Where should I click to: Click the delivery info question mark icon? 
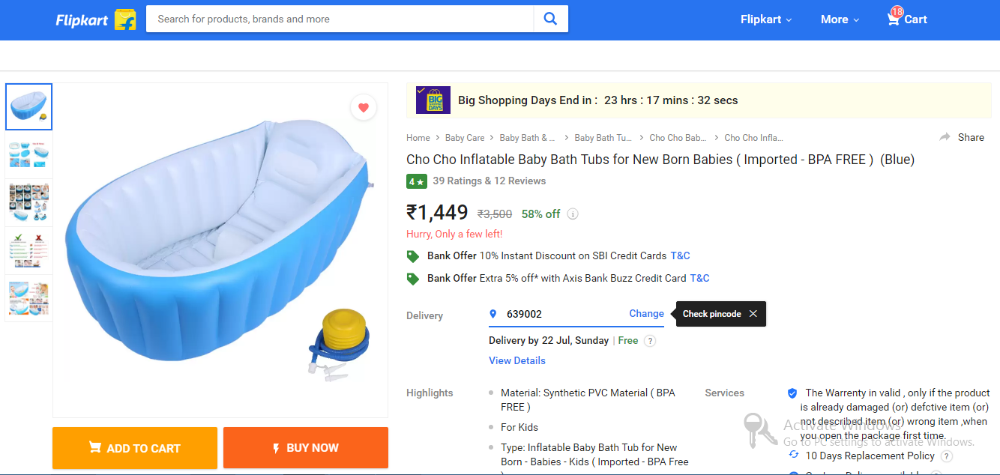(650, 341)
